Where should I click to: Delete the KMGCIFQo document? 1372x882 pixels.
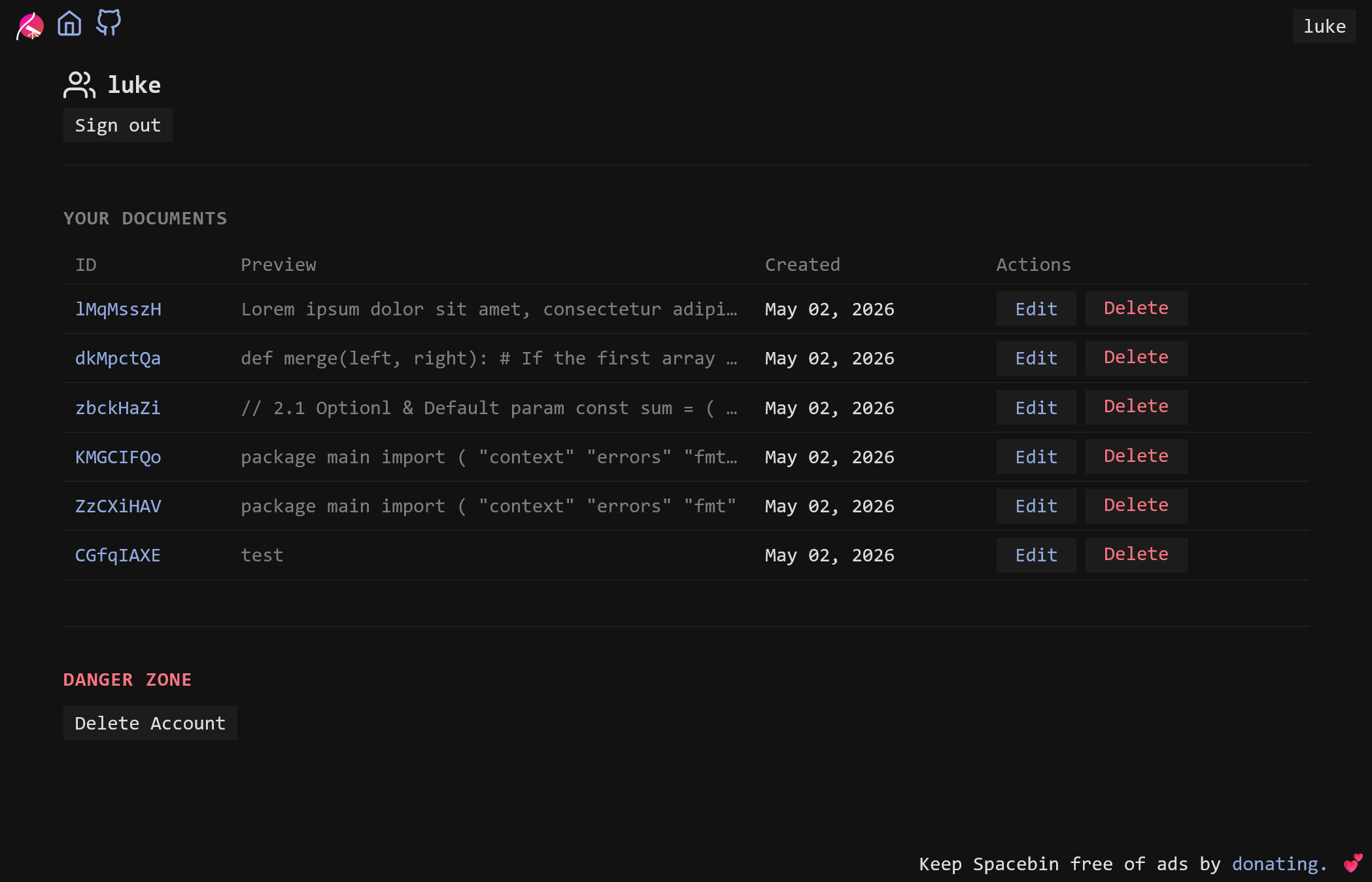pyautogui.click(x=1136, y=456)
